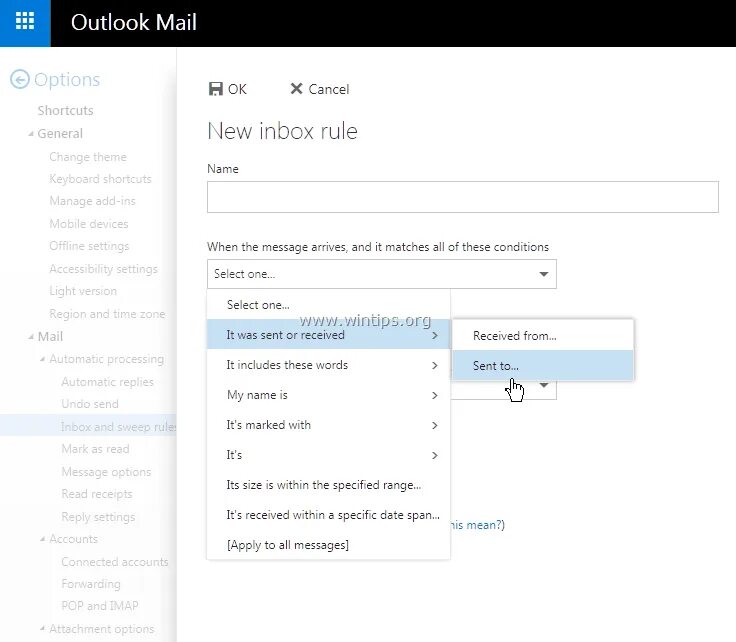Choose 'Select one...' in the dropdown list
The height and width of the screenshot is (642, 736).
328,305
